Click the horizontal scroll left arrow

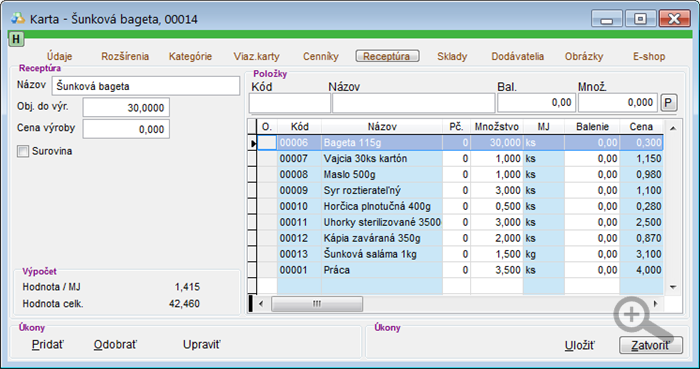pyautogui.click(x=261, y=304)
